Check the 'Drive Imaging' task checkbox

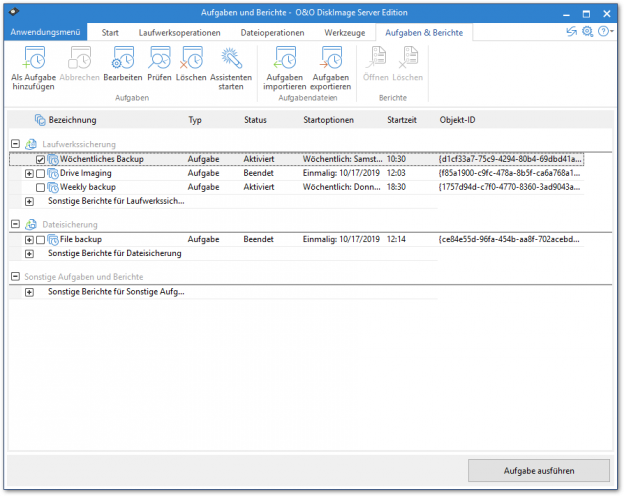click(x=40, y=173)
